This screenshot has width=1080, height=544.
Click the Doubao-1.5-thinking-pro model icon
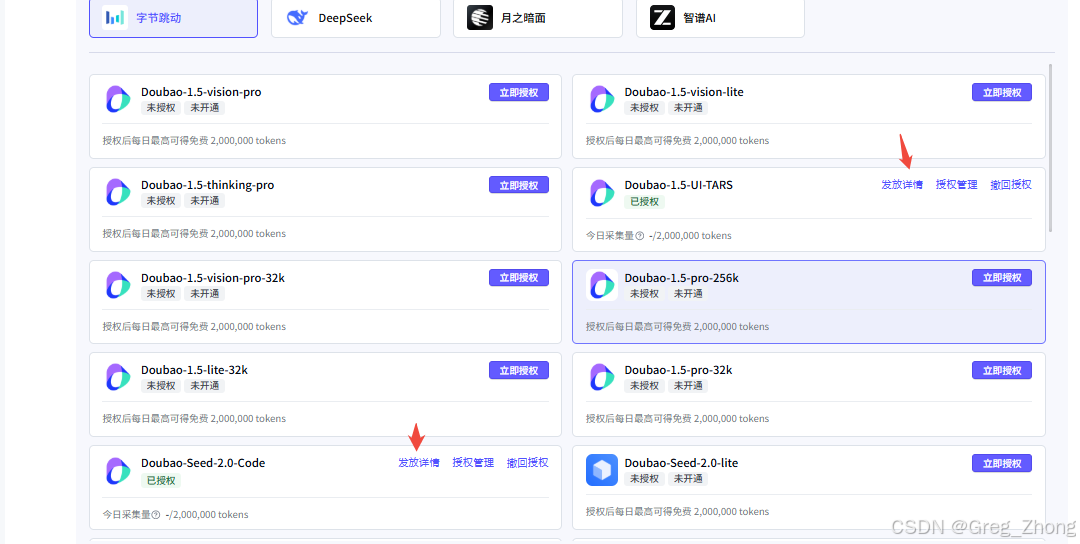coord(118,192)
